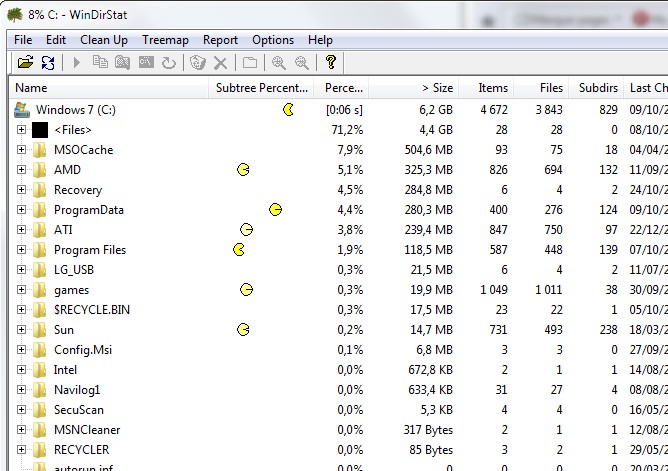Open the Options menu

coord(273,40)
